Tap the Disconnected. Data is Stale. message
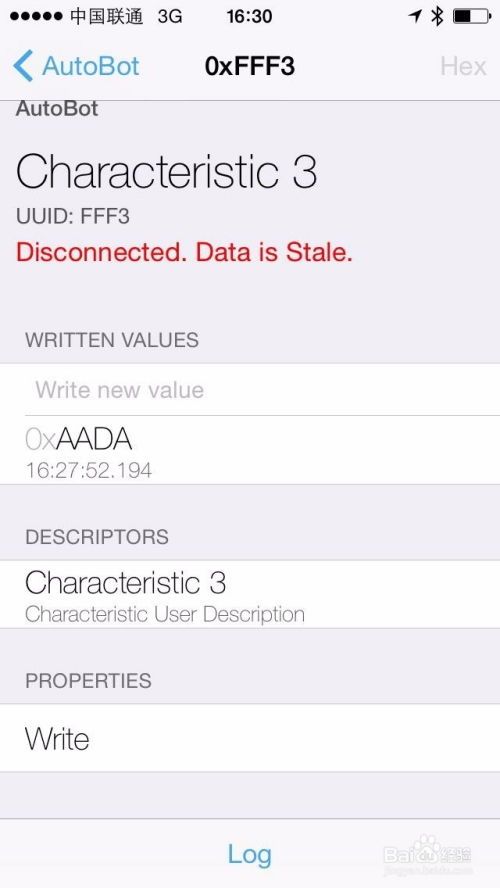 pos(184,252)
